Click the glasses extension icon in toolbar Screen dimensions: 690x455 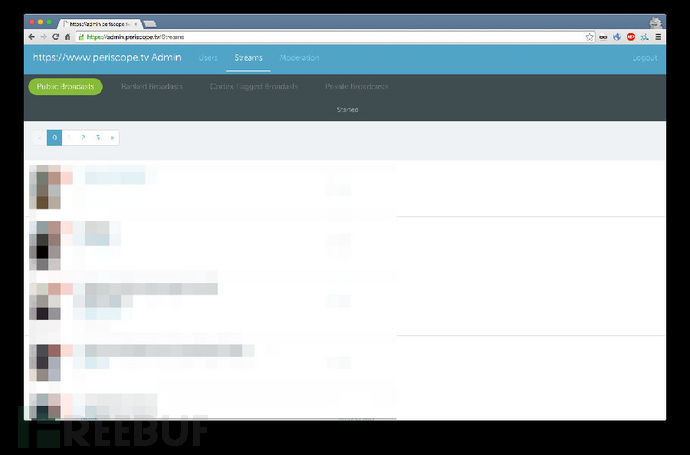tap(603, 37)
